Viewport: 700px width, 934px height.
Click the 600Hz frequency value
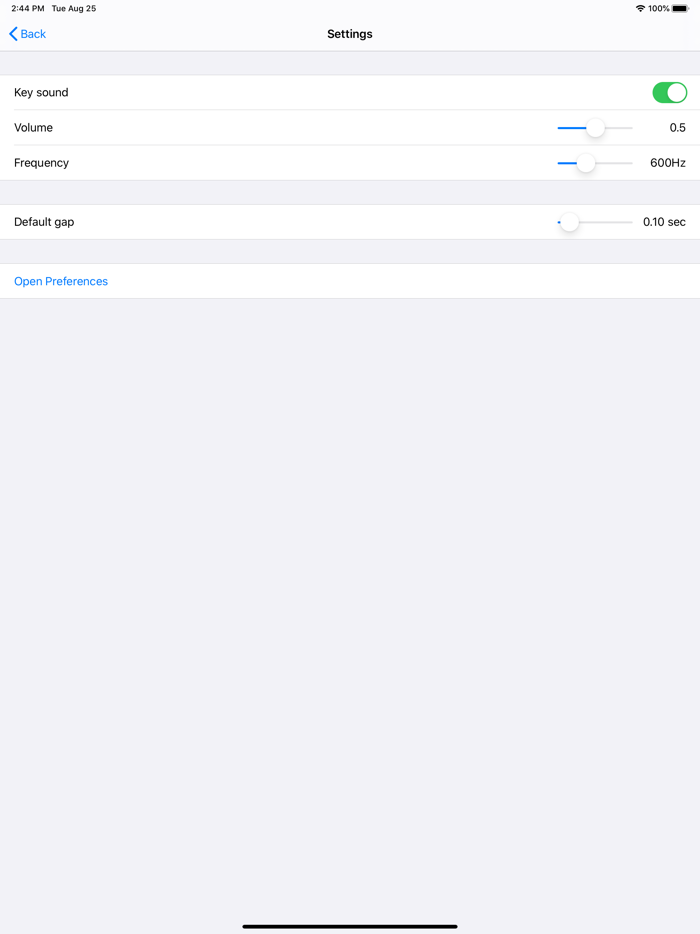(668, 163)
